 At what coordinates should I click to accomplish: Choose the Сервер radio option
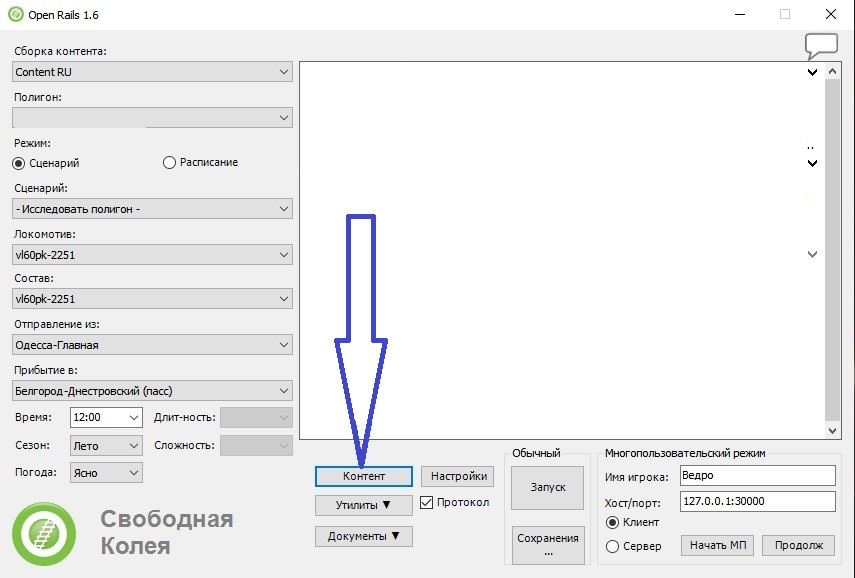pyautogui.click(x=613, y=546)
